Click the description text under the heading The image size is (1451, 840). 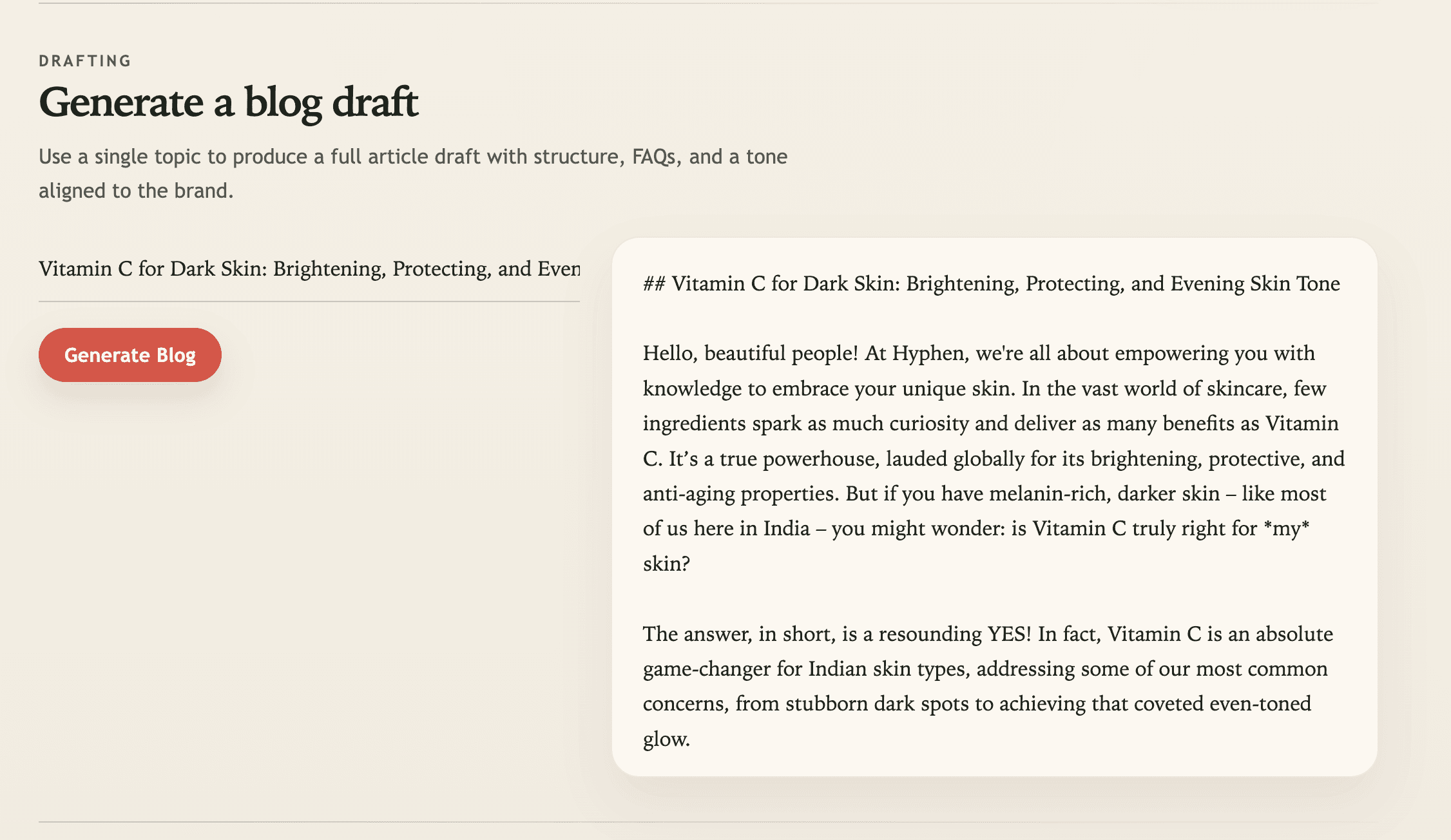(412, 173)
